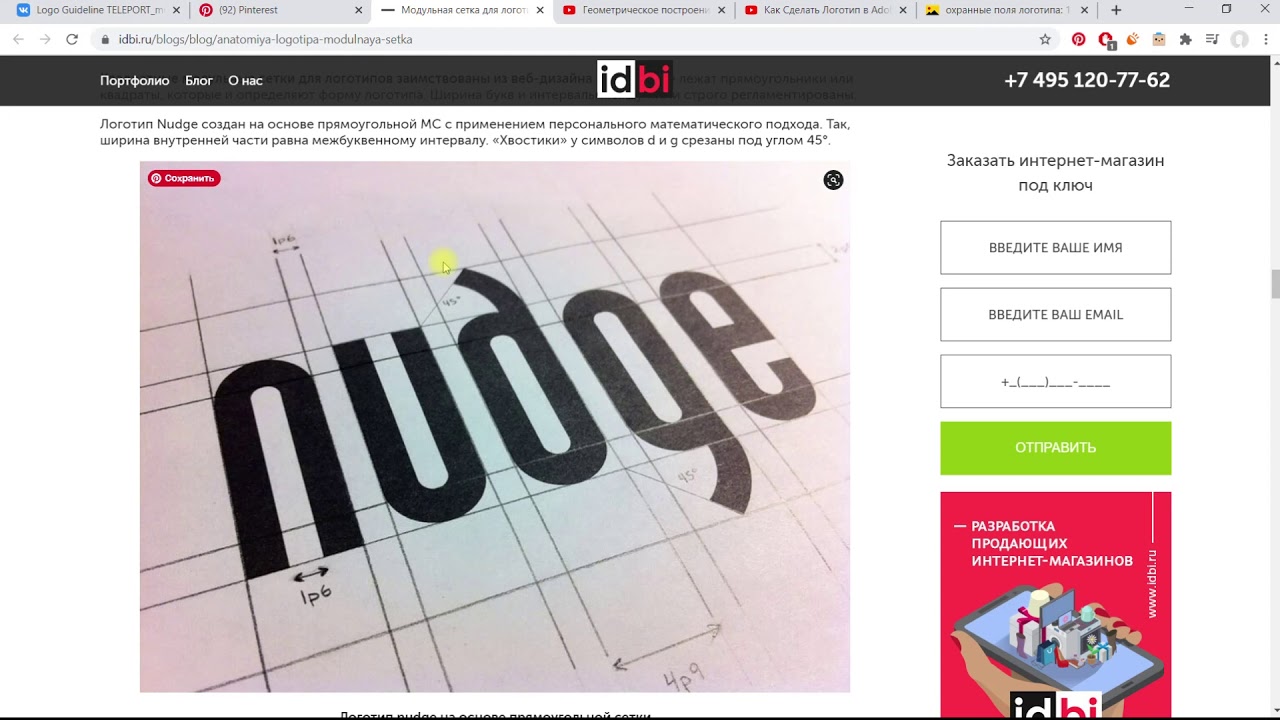View site security lock info
This screenshot has width=1280, height=720.
click(x=105, y=39)
